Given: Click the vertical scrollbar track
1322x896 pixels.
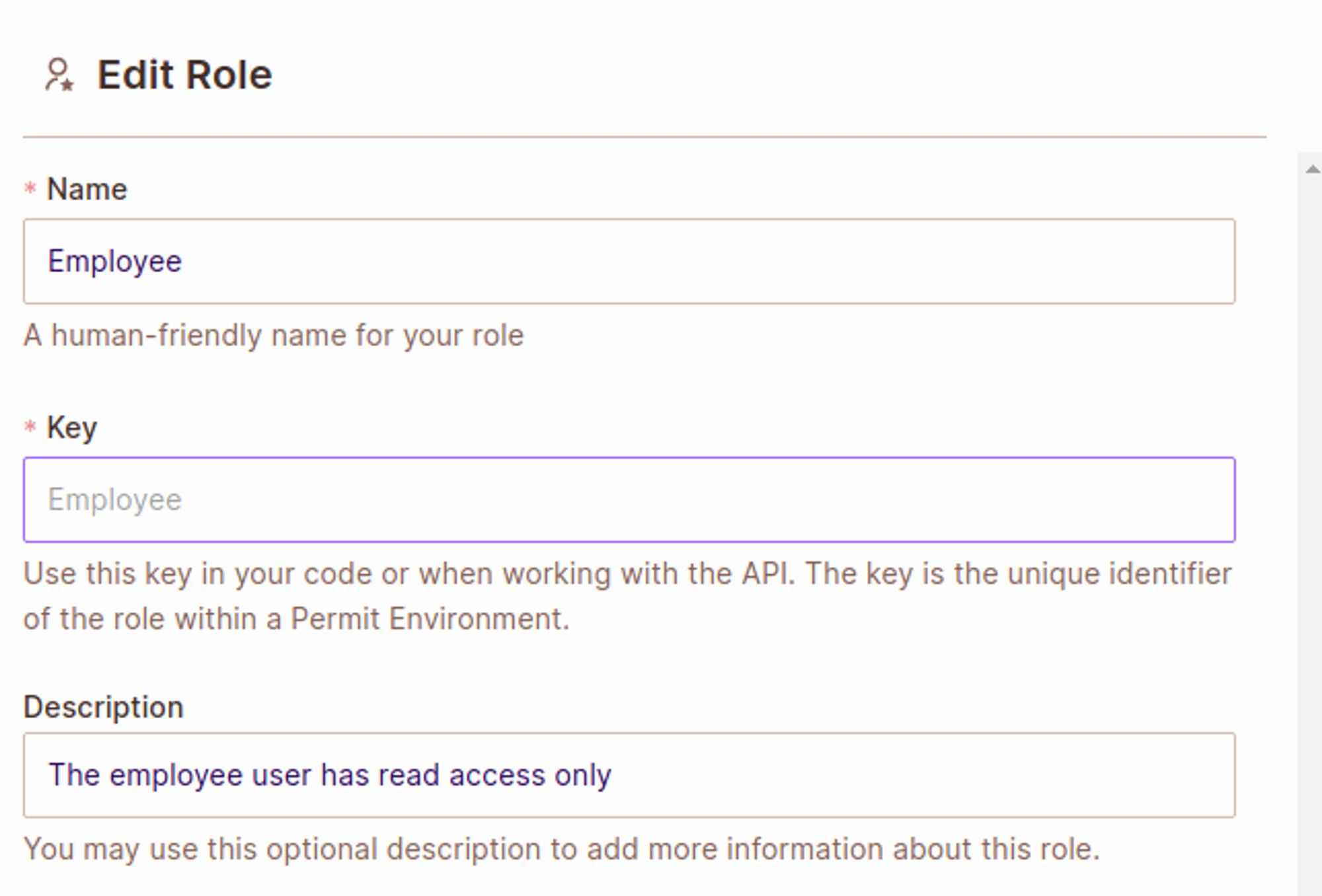Looking at the screenshot, I should (1309, 529).
